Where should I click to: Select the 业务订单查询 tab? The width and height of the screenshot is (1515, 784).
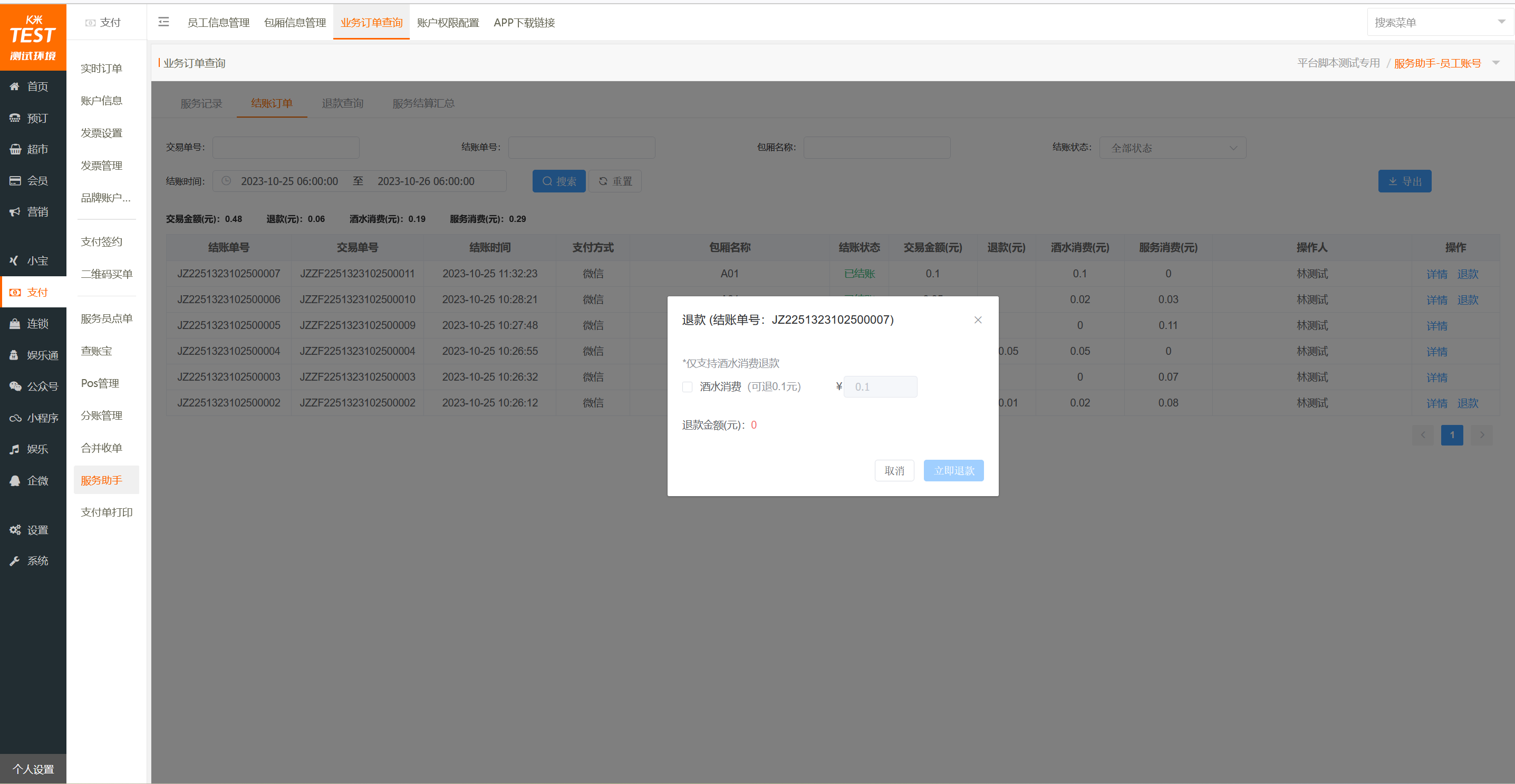click(371, 22)
